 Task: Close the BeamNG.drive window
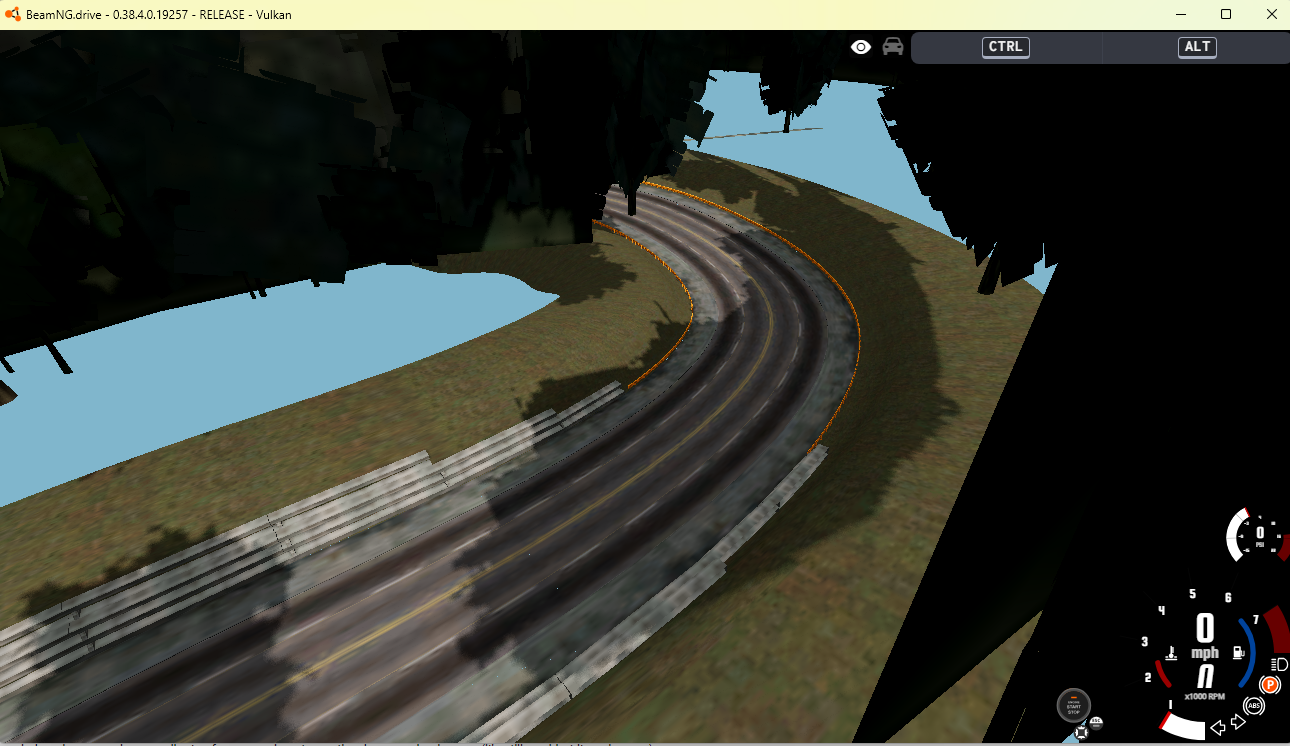point(1271,15)
